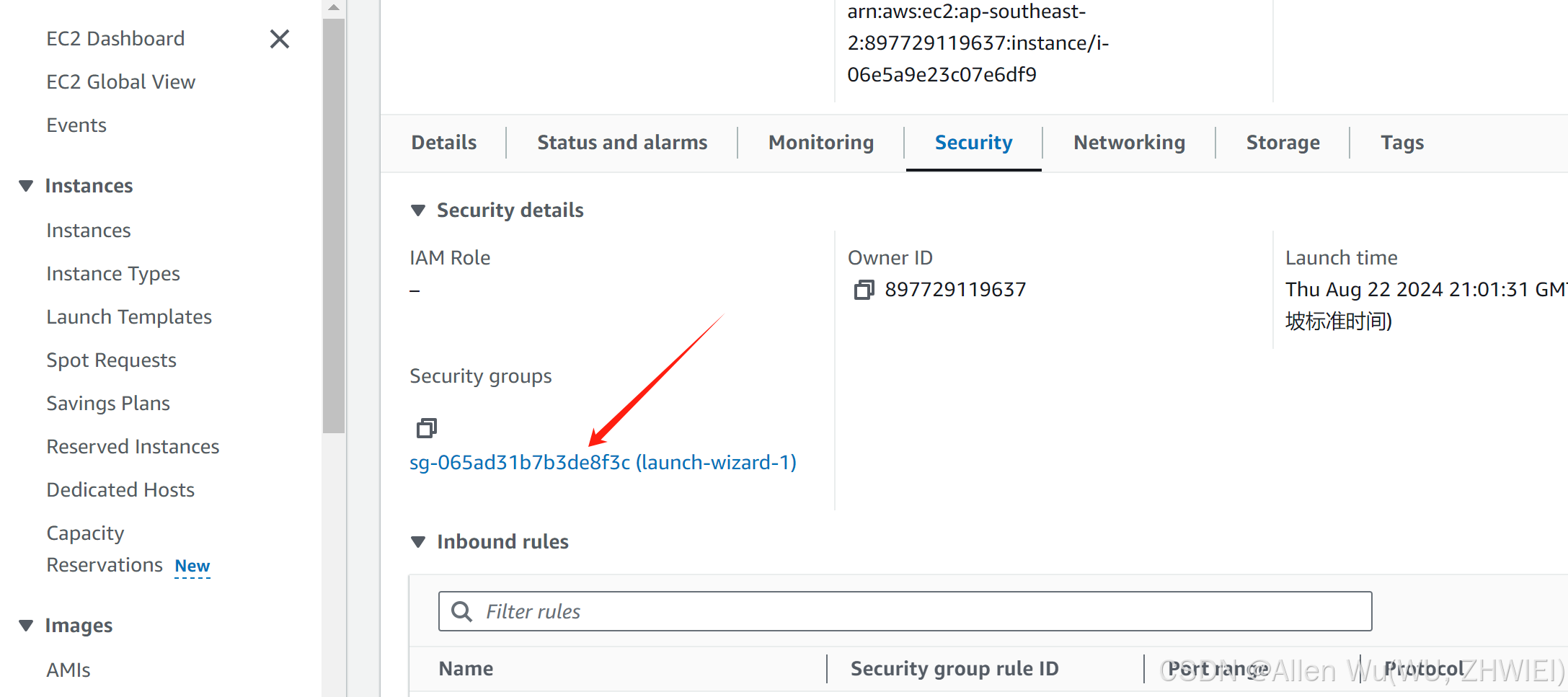Switch to Status and alarms tab
The width and height of the screenshot is (1568, 697).
[x=622, y=143]
